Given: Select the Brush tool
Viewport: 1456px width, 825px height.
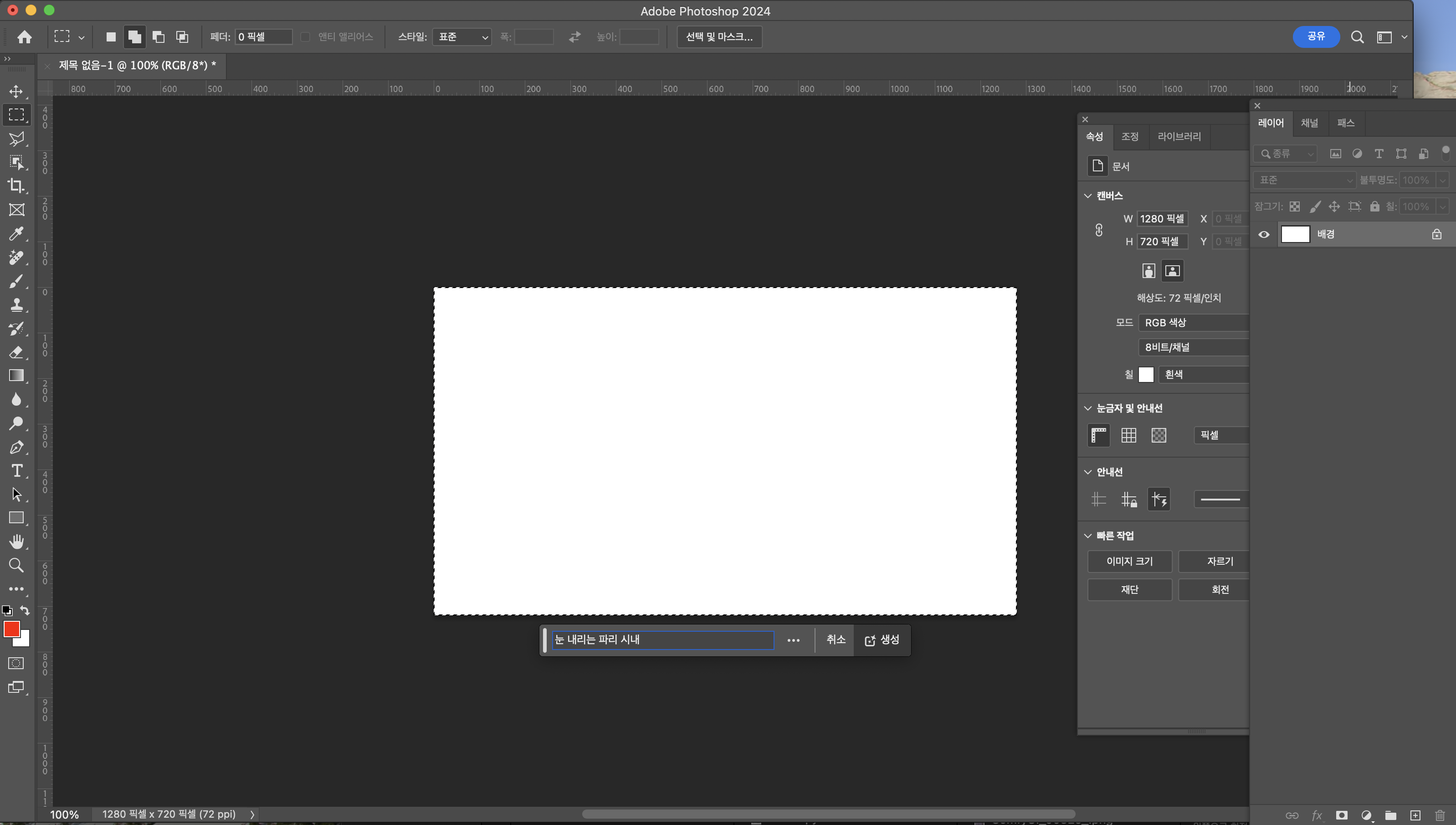Looking at the screenshot, I should click(x=16, y=281).
